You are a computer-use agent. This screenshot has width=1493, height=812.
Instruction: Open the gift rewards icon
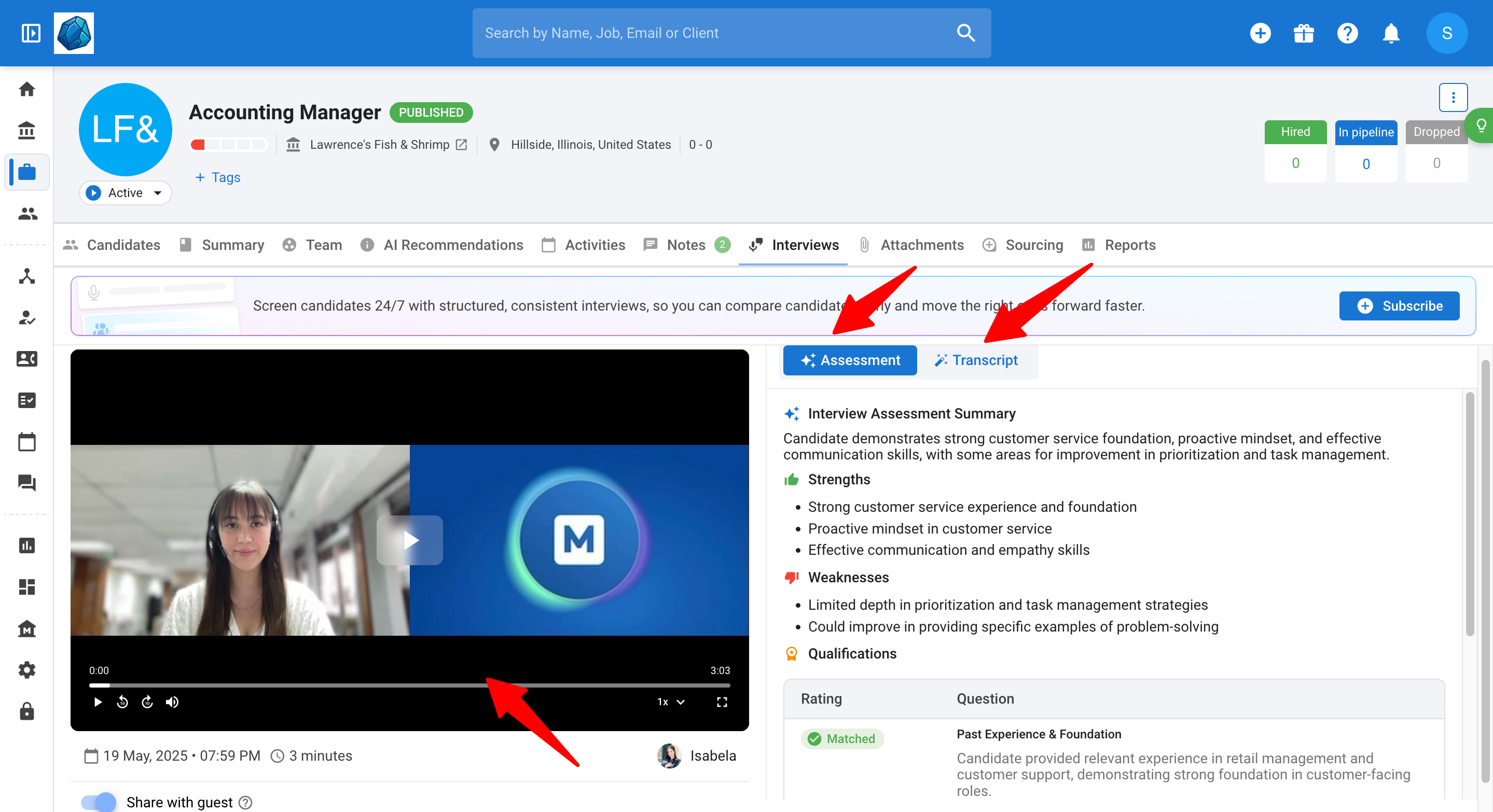(x=1304, y=33)
